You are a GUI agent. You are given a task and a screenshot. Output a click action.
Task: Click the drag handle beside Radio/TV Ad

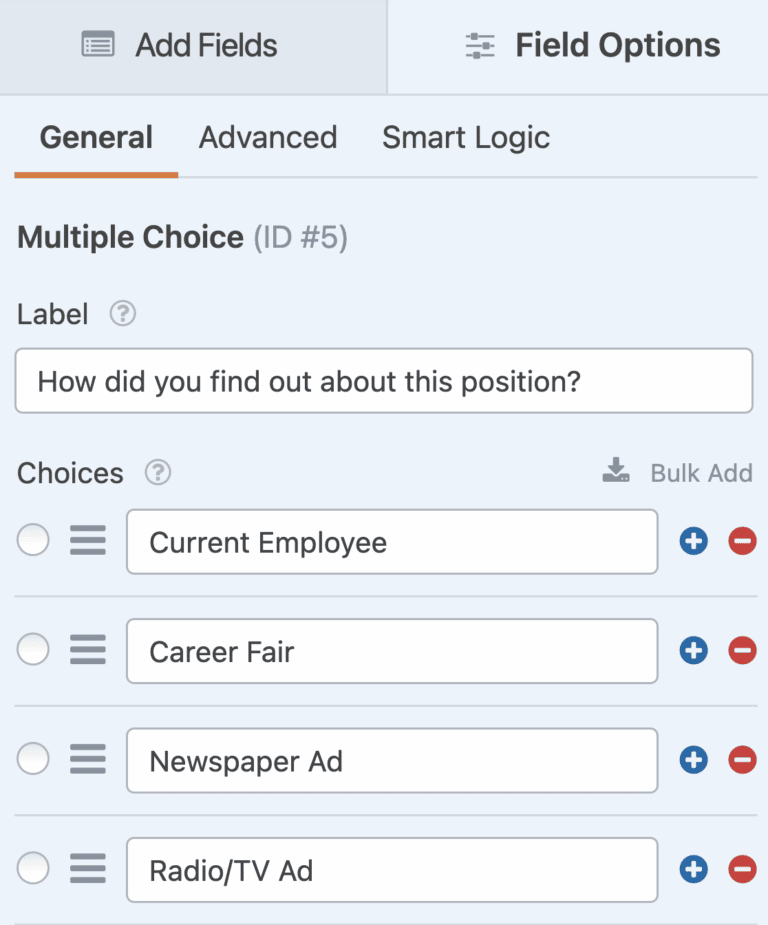tap(87, 868)
